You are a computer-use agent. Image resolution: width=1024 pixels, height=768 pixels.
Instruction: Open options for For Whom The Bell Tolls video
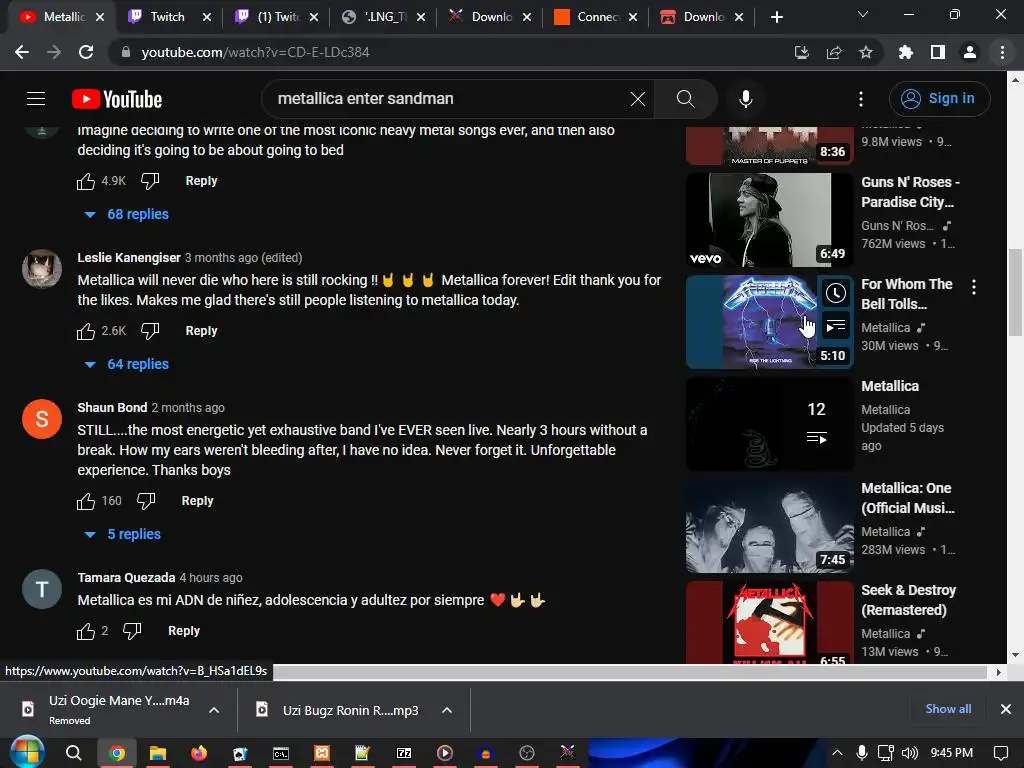click(x=974, y=287)
